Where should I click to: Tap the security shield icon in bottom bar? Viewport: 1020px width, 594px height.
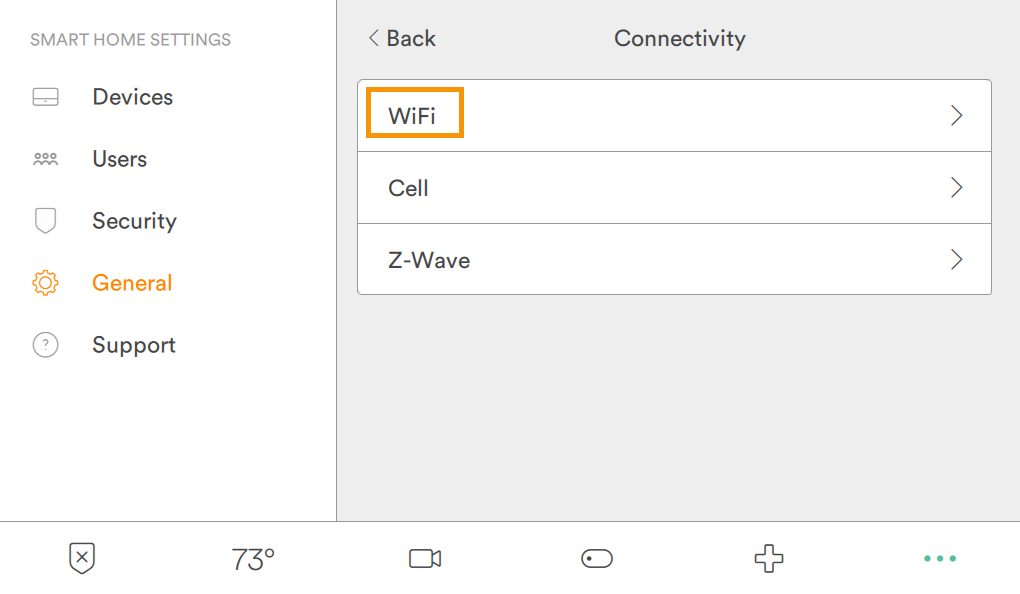tap(81, 558)
